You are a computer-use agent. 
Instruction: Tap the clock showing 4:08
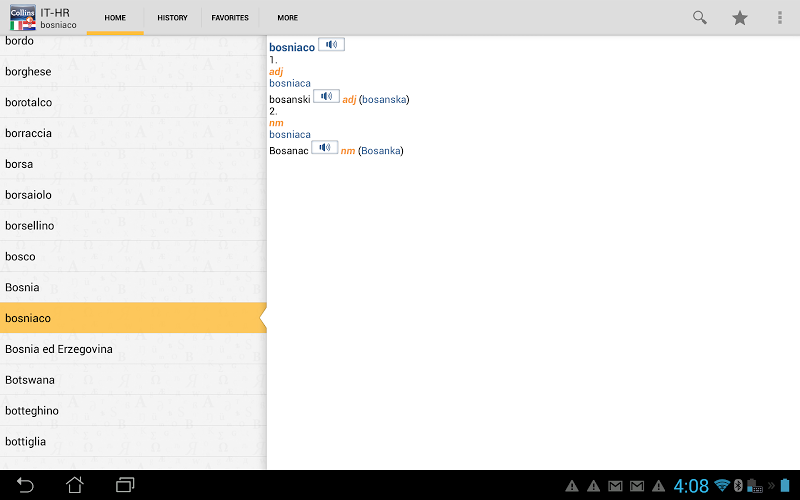point(691,486)
